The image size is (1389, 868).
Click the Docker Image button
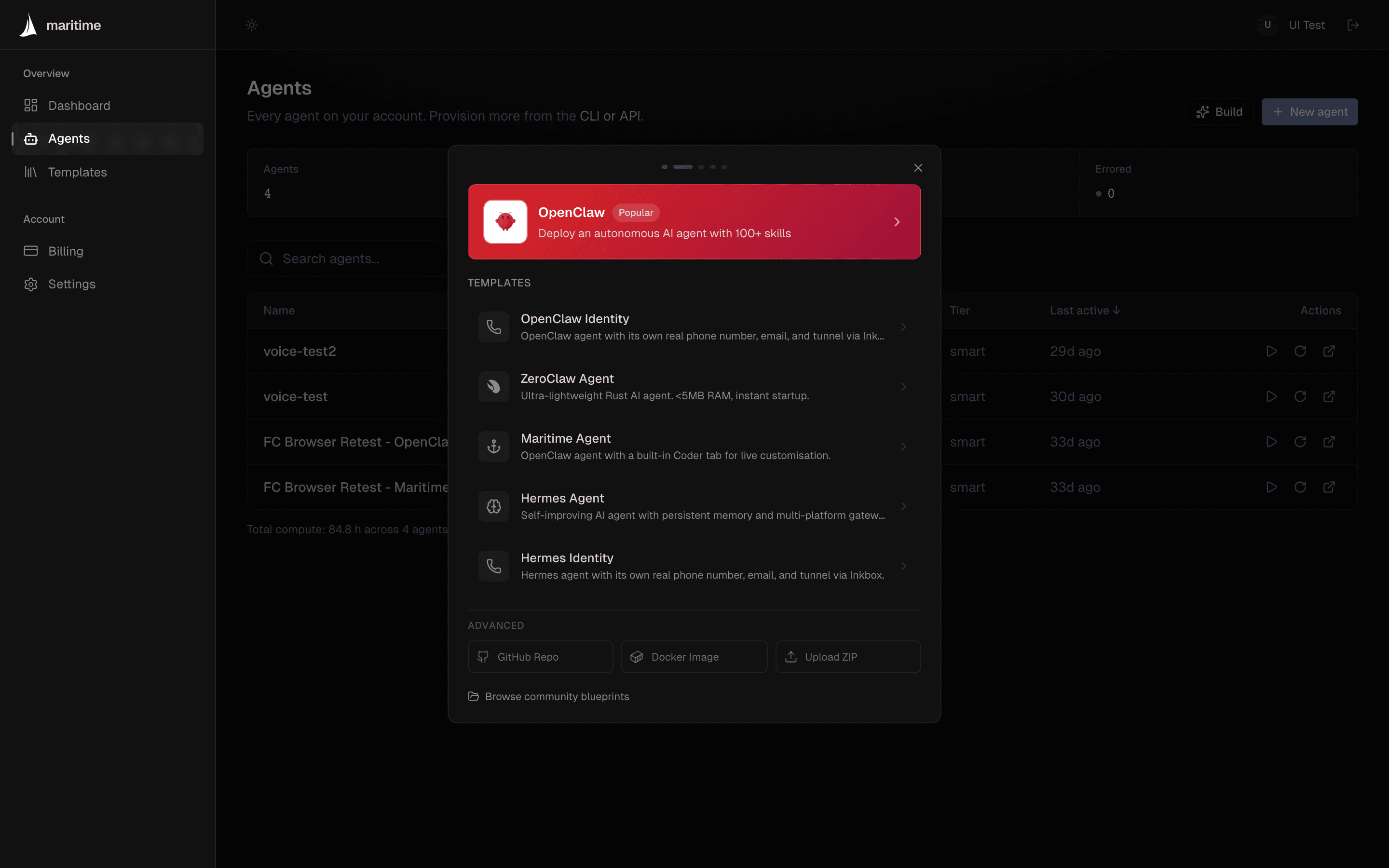pyautogui.click(x=694, y=657)
